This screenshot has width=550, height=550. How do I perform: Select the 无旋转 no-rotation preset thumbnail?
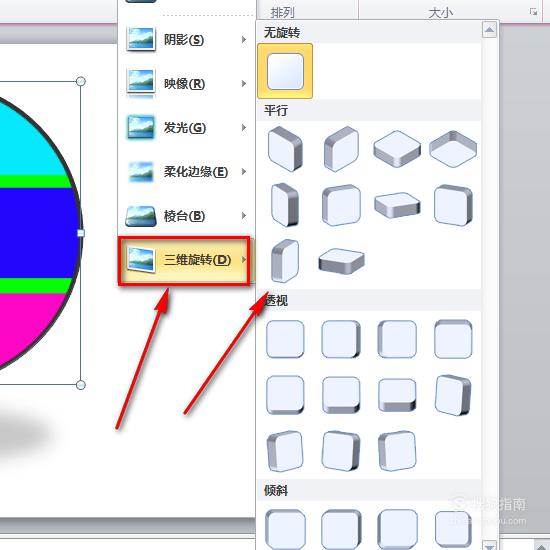(x=285, y=71)
